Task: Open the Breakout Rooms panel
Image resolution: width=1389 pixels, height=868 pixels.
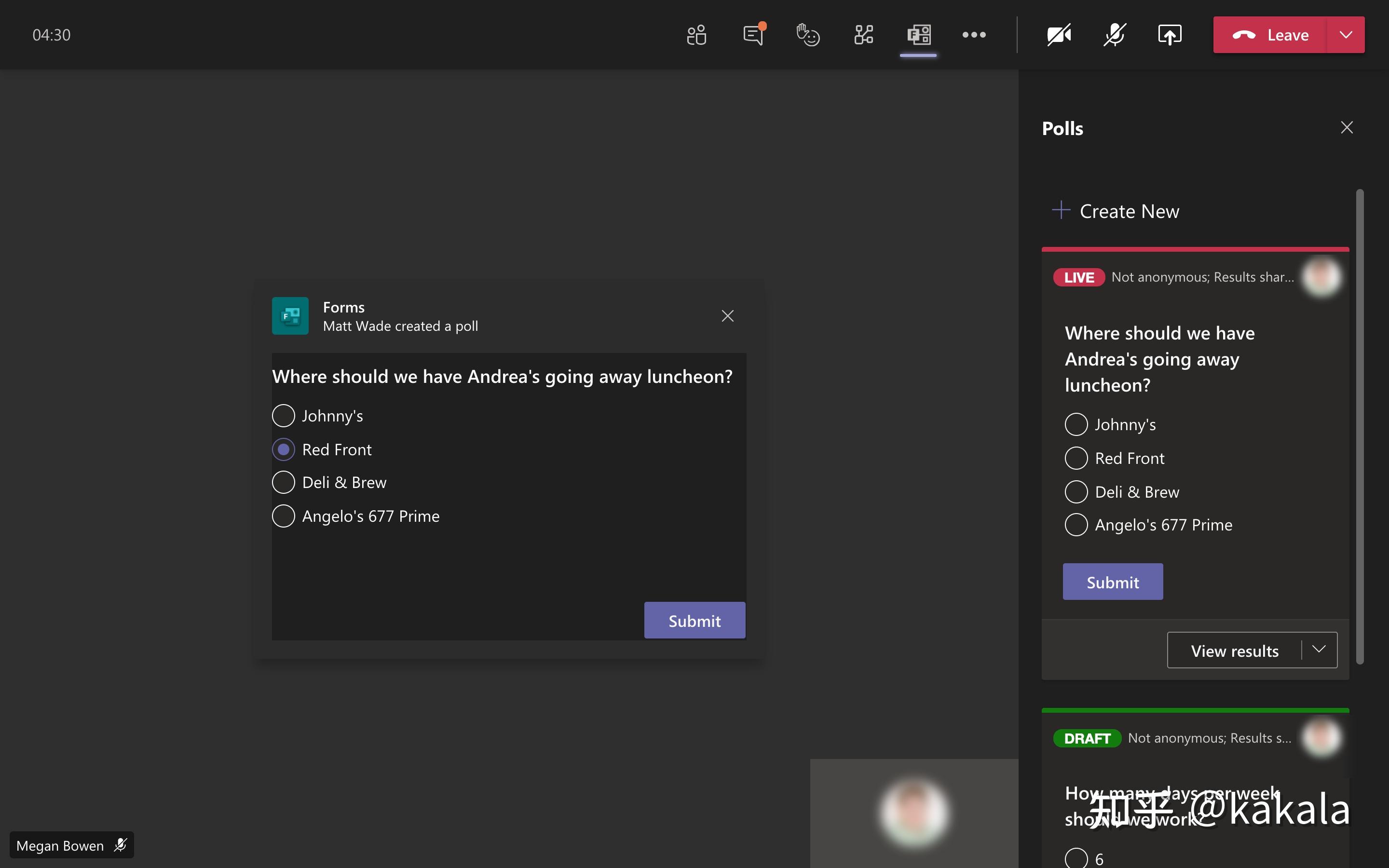Action: tap(862, 34)
